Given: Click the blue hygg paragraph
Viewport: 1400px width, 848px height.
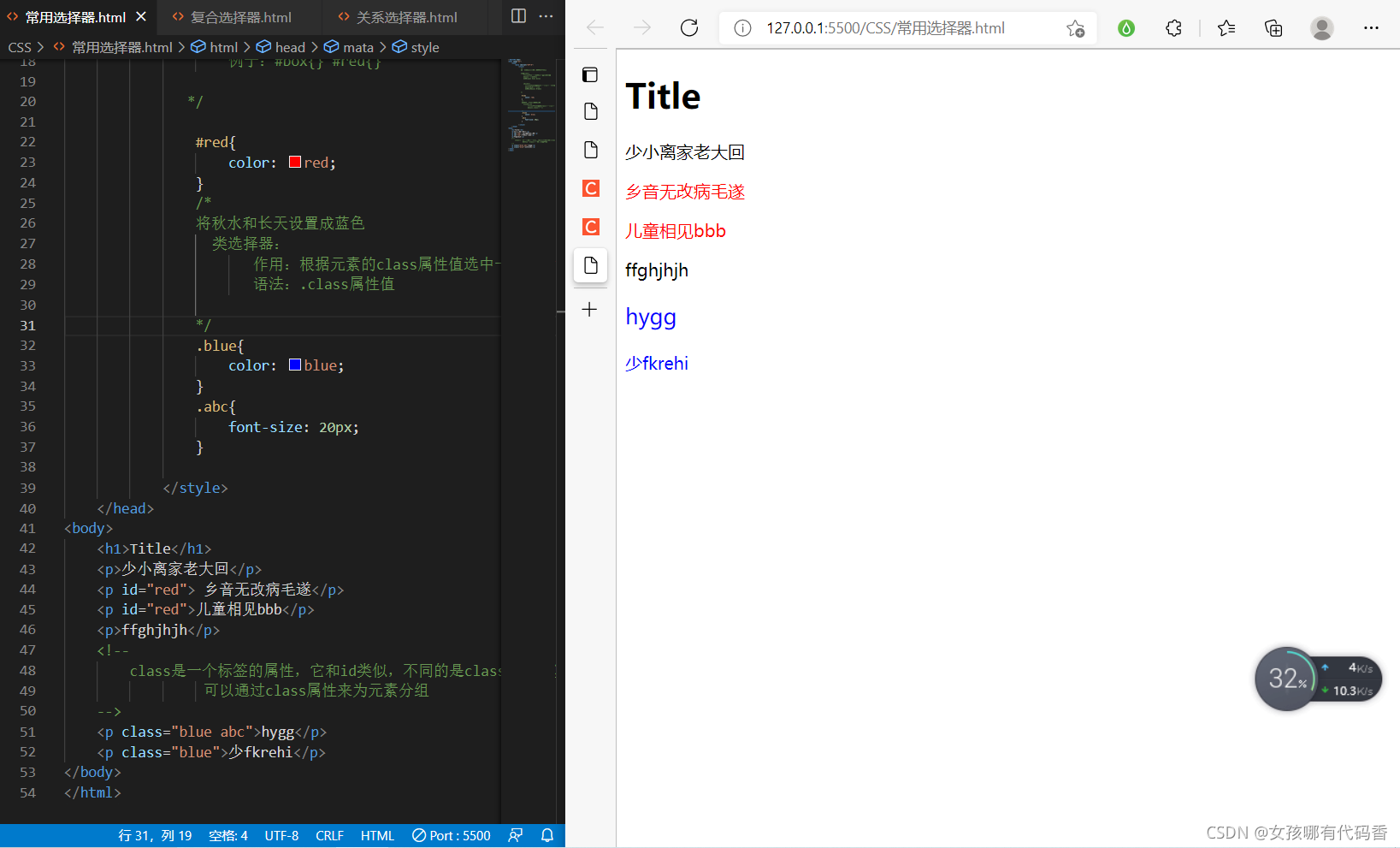Looking at the screenshot, I should click(x=651, y=317).
